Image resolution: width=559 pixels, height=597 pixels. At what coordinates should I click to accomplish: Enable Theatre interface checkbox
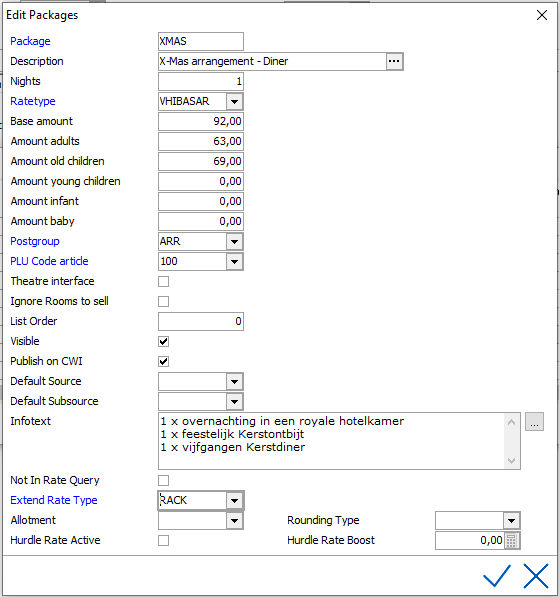(x=164, y=282)
